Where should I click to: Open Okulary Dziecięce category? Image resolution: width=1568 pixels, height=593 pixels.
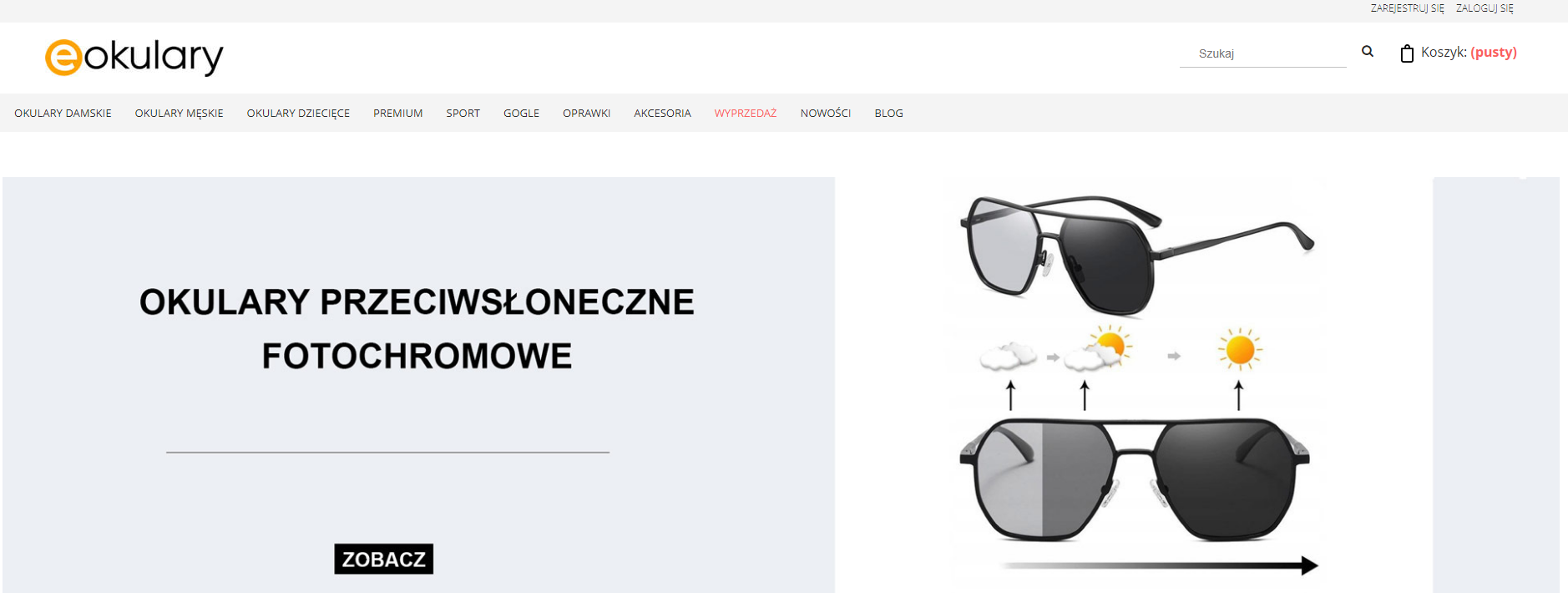298,113
